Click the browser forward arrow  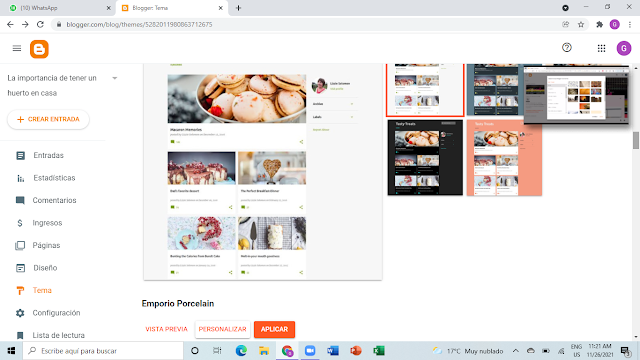(x=25, y=24)
